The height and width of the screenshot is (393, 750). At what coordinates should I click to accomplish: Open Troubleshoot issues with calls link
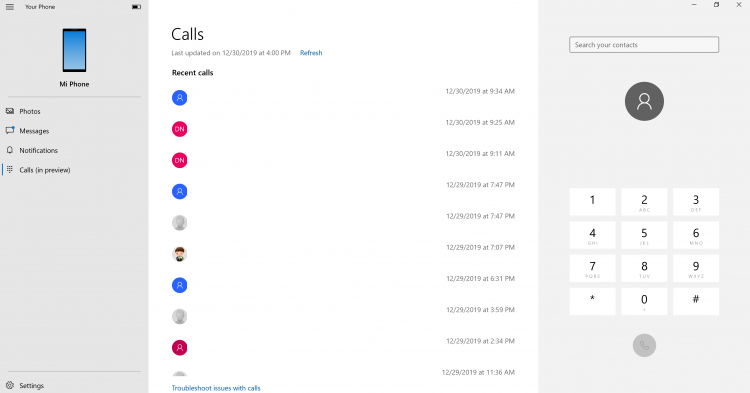(x=216, y=388)
